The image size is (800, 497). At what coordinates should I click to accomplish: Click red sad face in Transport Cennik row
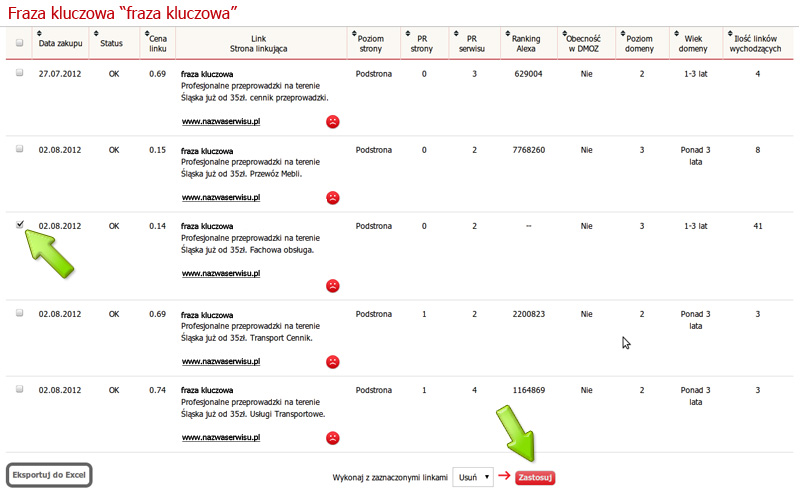(x=332, y=361)
